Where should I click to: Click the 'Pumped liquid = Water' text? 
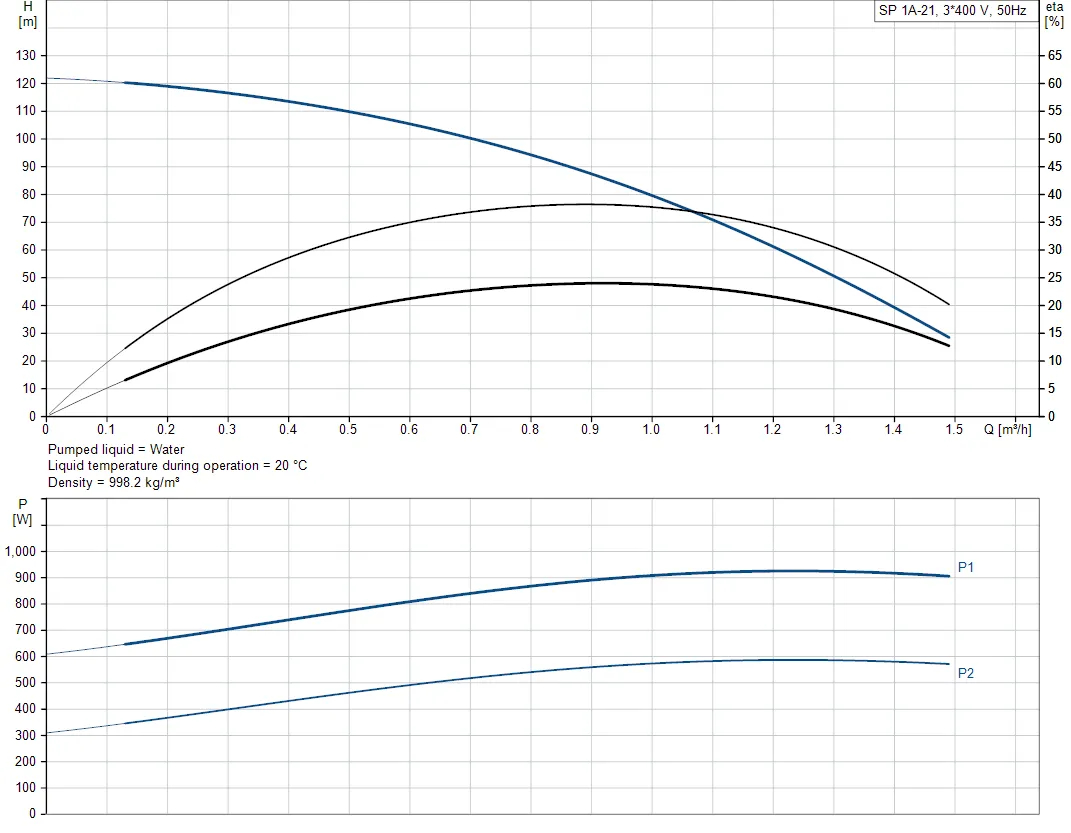tap(116, 449)
